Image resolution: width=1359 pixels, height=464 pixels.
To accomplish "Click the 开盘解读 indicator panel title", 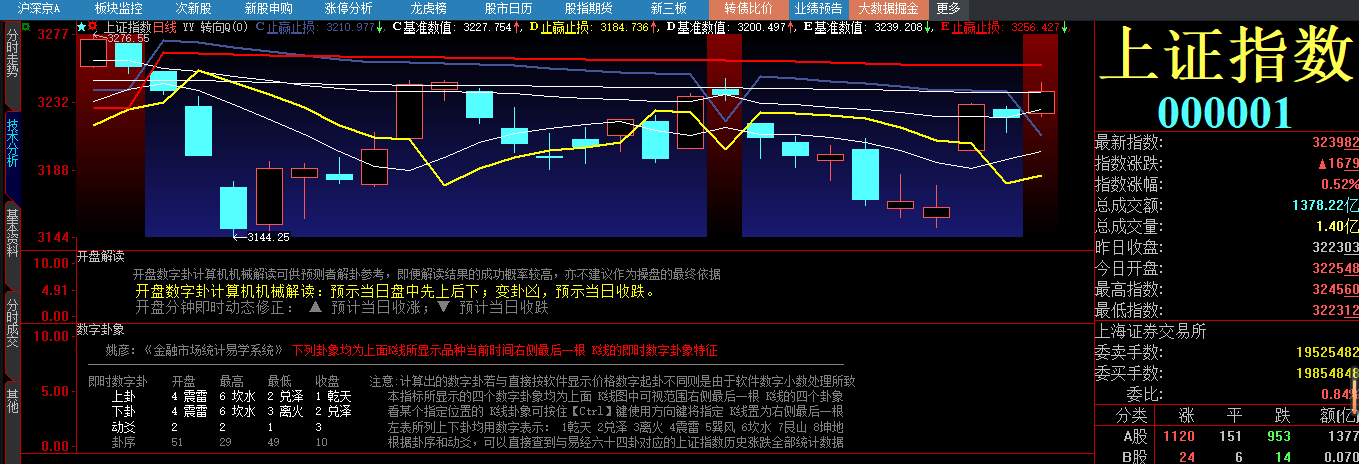I will click(x=100, y=257).
